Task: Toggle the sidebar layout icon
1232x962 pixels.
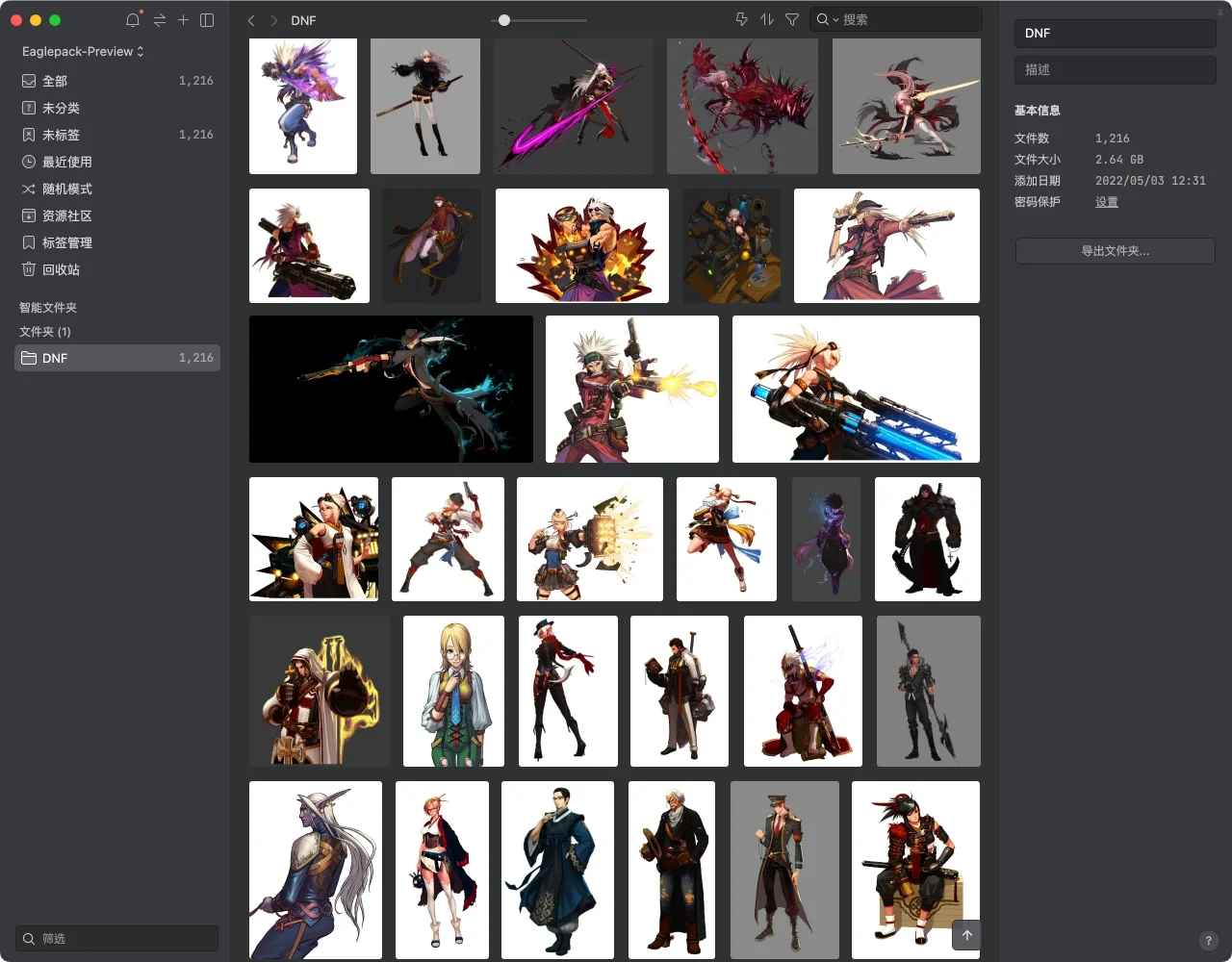Action: click(207, 19)
